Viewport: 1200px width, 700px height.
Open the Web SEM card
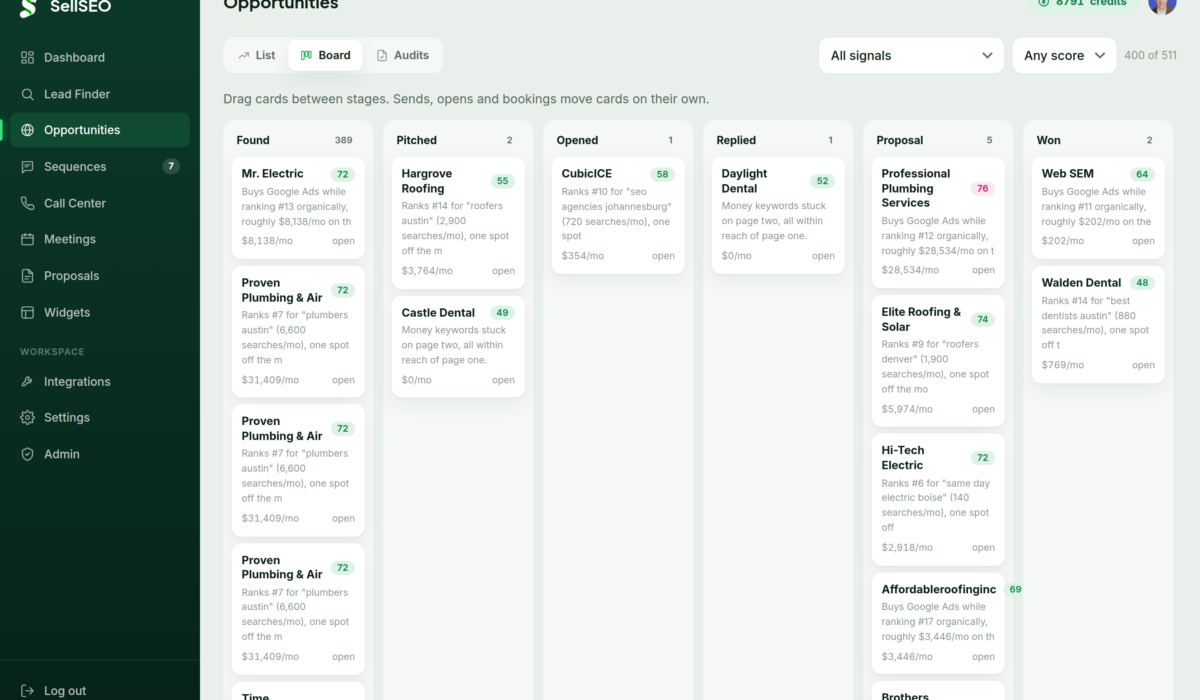point(1098,207)
